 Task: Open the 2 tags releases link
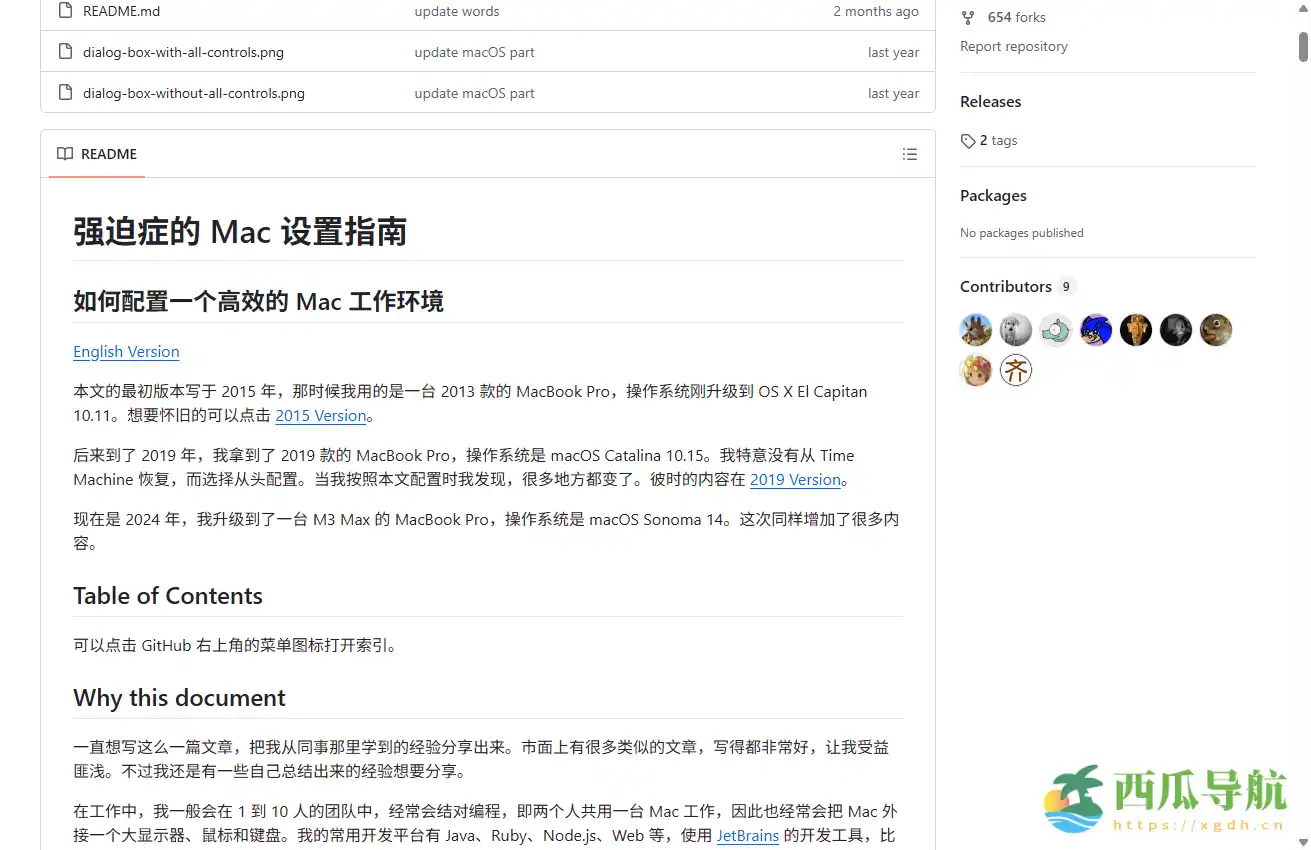998,141
